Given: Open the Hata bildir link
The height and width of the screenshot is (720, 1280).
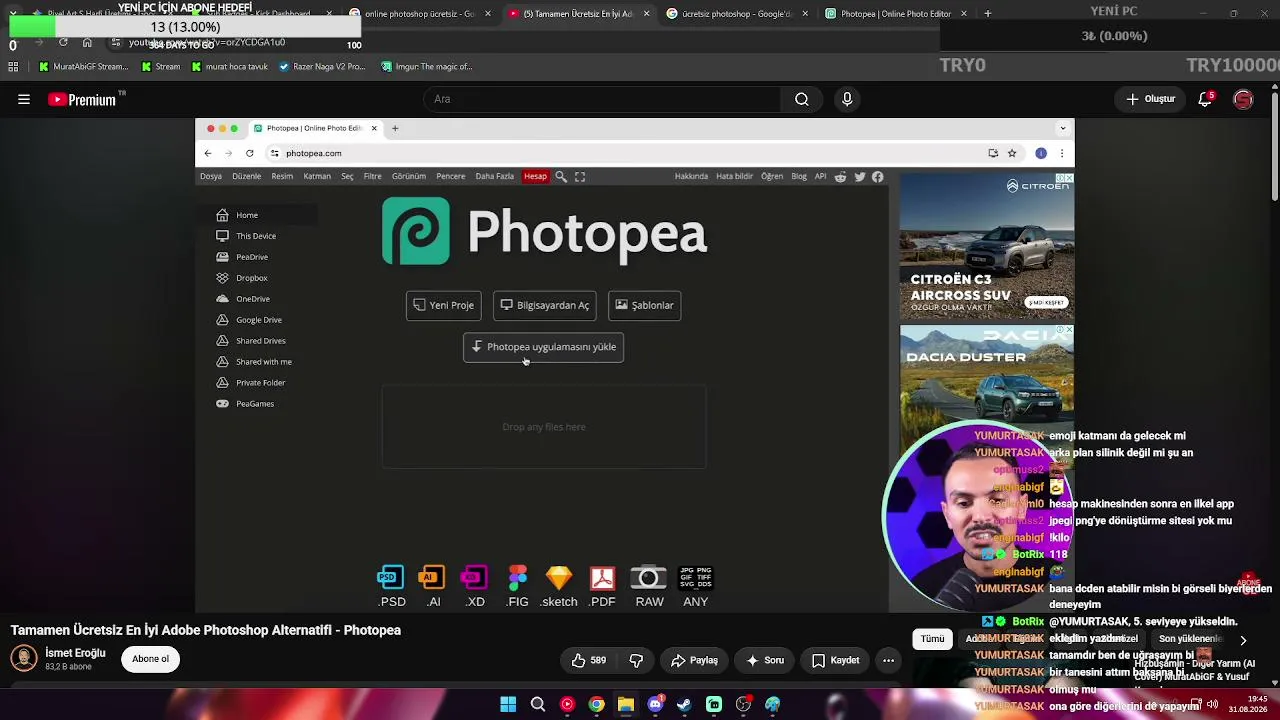Looking at the screenshot, I should point(734,177).
